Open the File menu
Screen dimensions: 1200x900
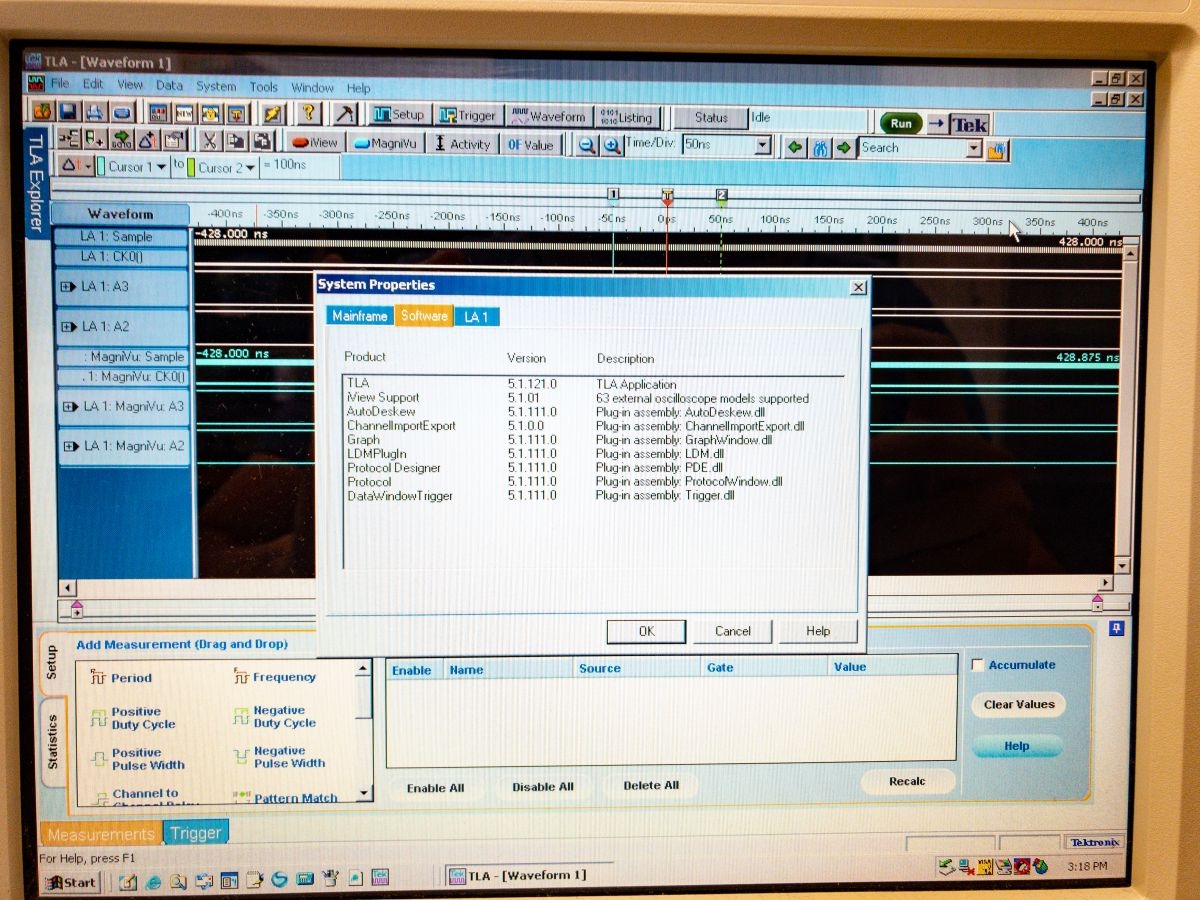click(x=60, y=84)
